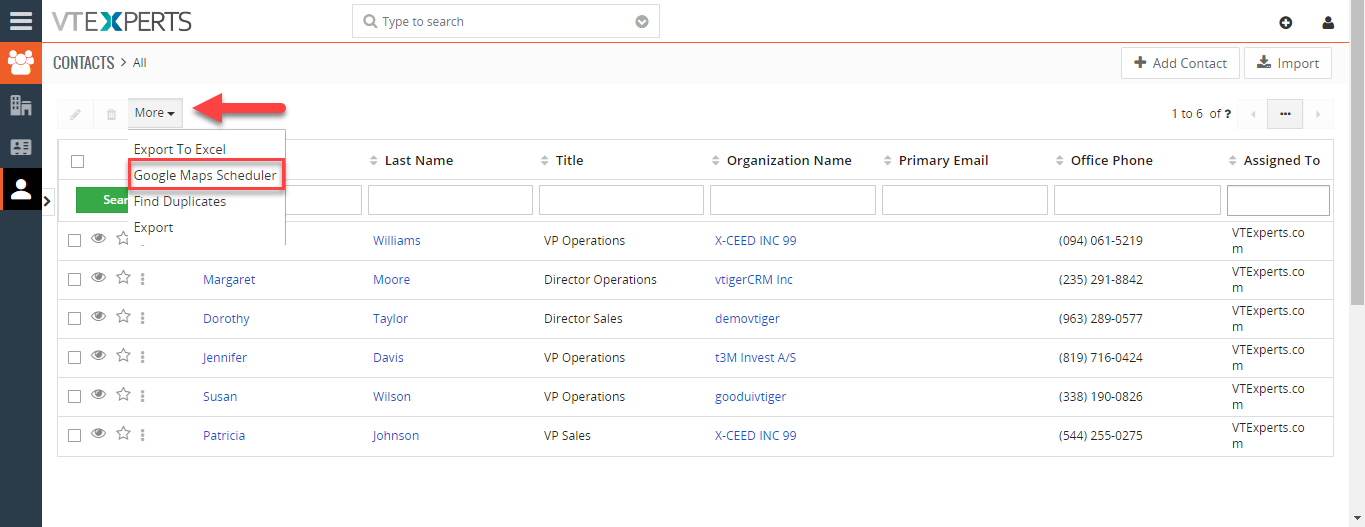Open row actions for Patricia Johnson
The image size is (1365, 527).
click(x=143, y=436)
